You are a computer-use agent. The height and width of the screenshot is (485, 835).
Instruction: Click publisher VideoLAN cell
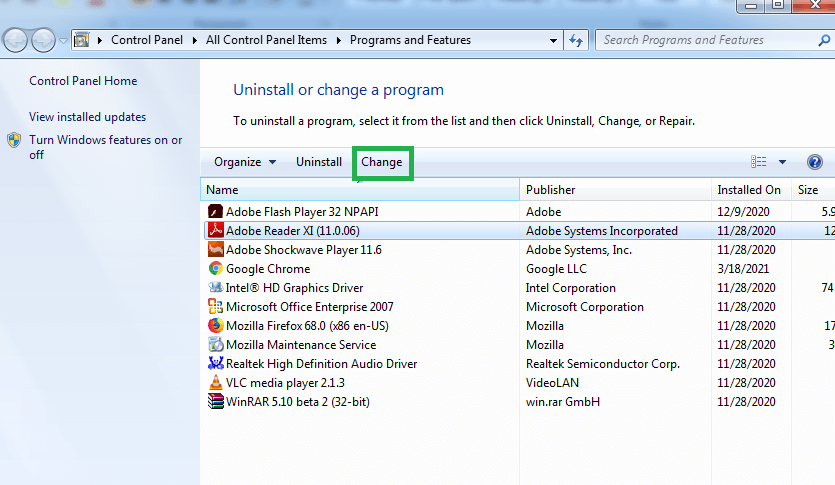[552, 383]
